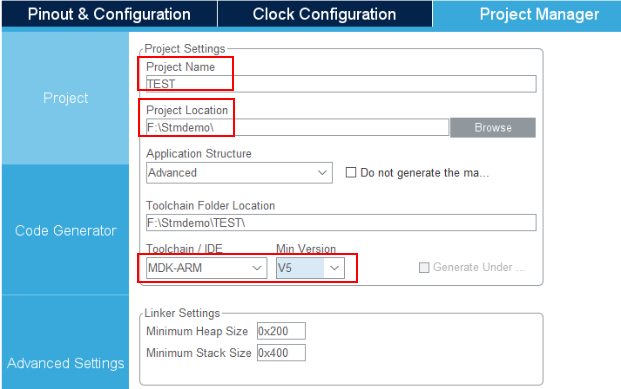Click the Project Location path field
The height and width of the screenshot is (389, 621).
297,127
